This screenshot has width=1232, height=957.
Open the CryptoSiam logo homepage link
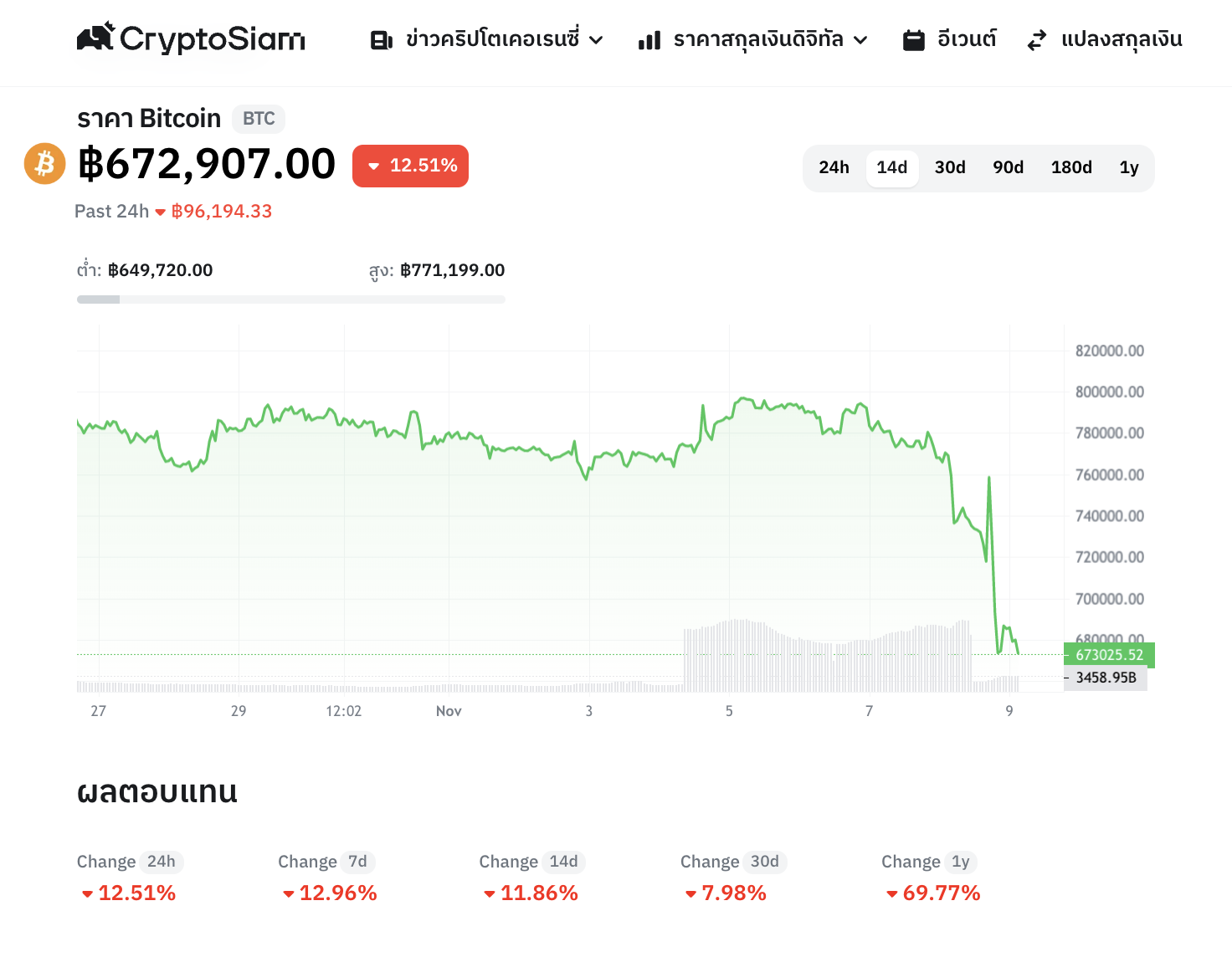coord(191,38)
